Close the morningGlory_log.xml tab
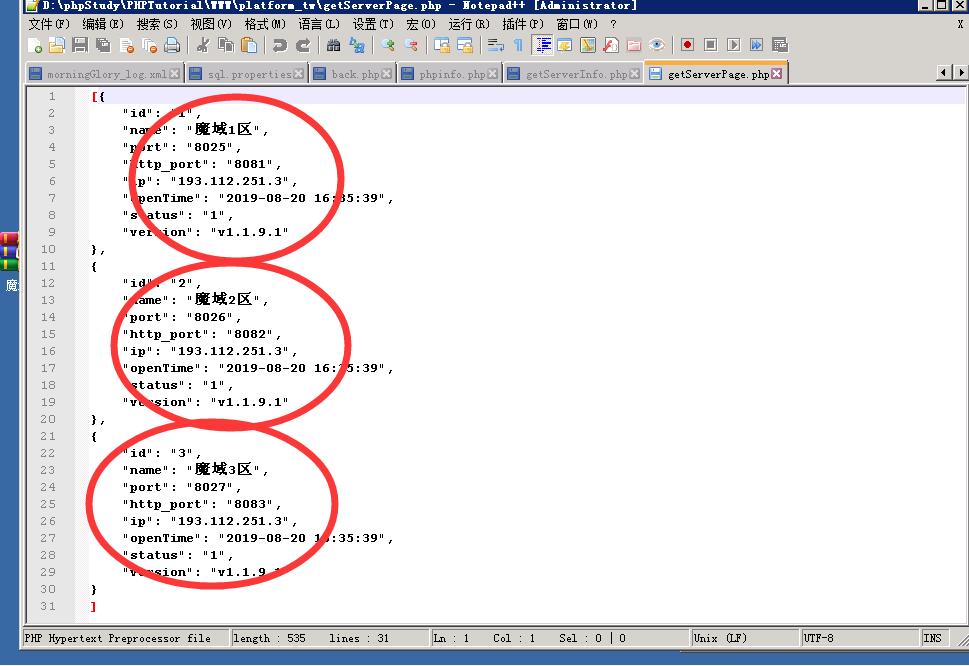Screen dimensions: 969x666 point(174,74)
